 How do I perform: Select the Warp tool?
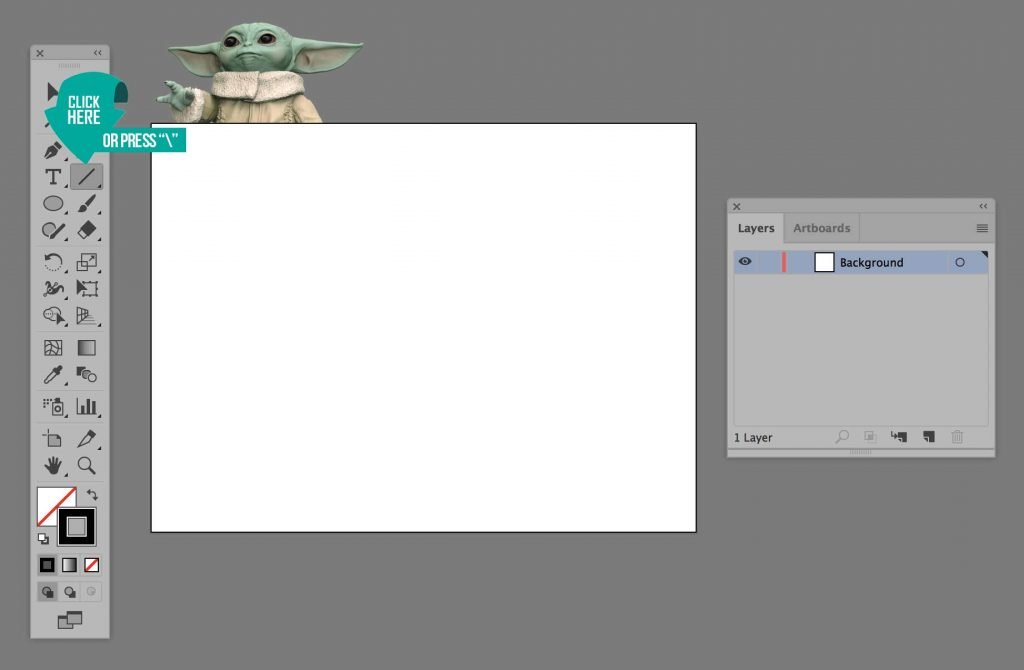tap(53, 289)
